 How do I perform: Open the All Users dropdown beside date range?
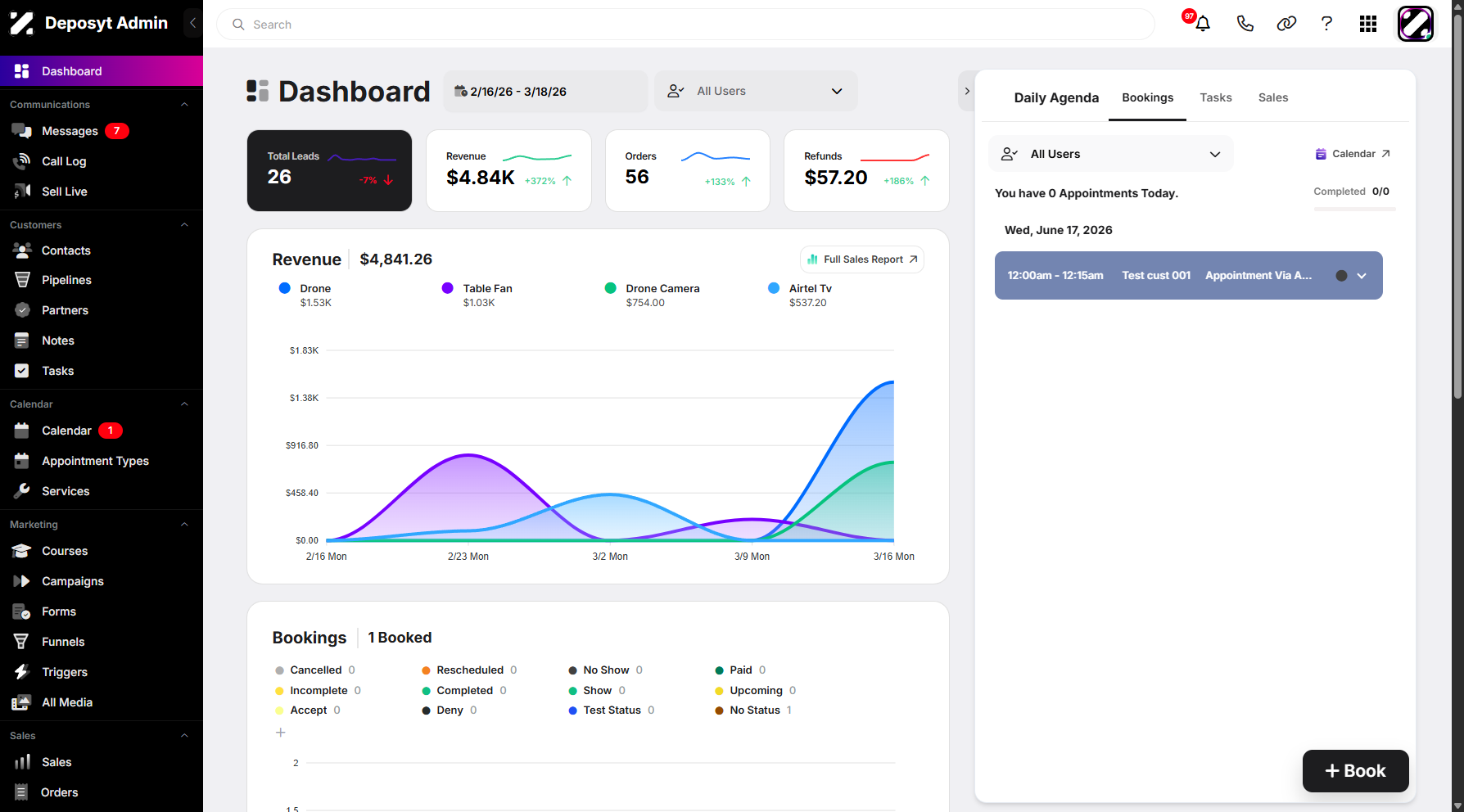click(x=756, y=91)
